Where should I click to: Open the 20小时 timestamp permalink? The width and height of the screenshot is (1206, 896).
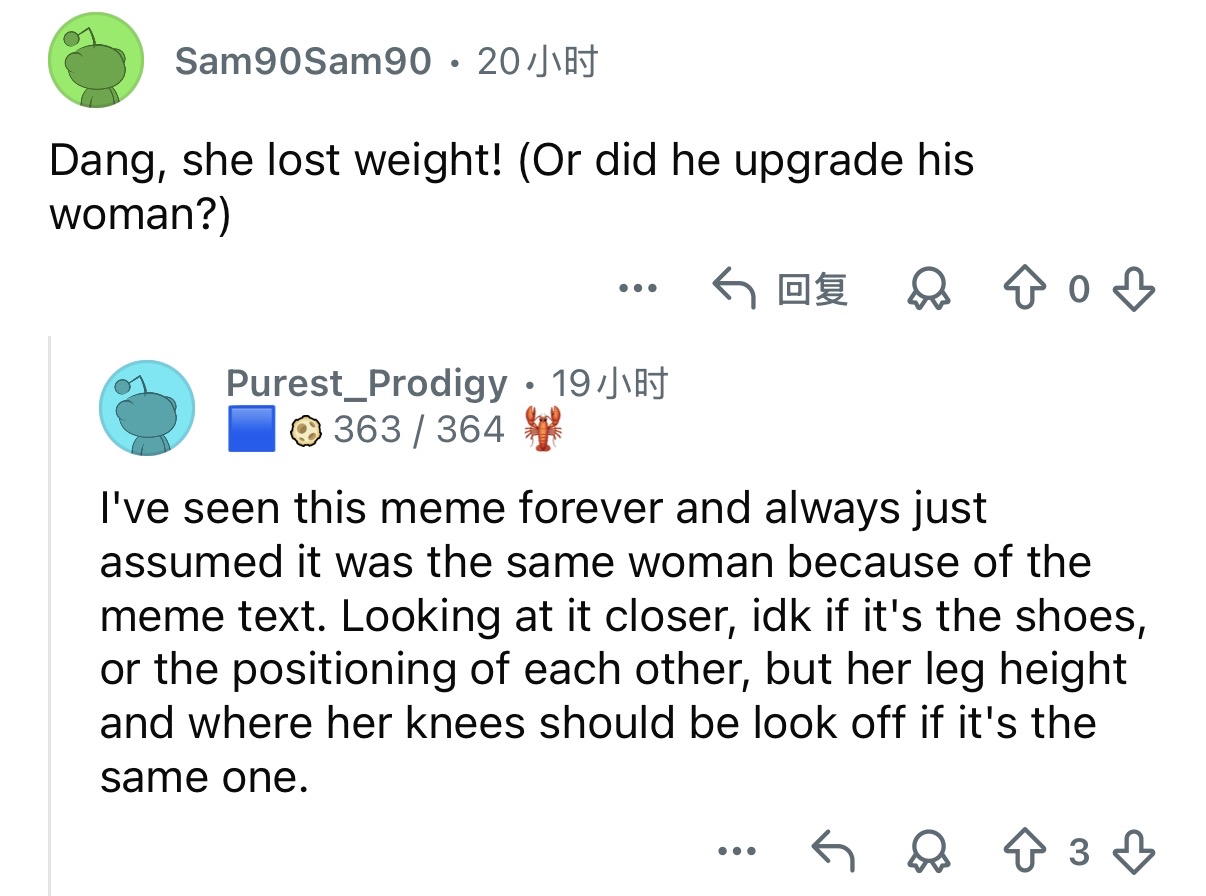pos(537,62)
